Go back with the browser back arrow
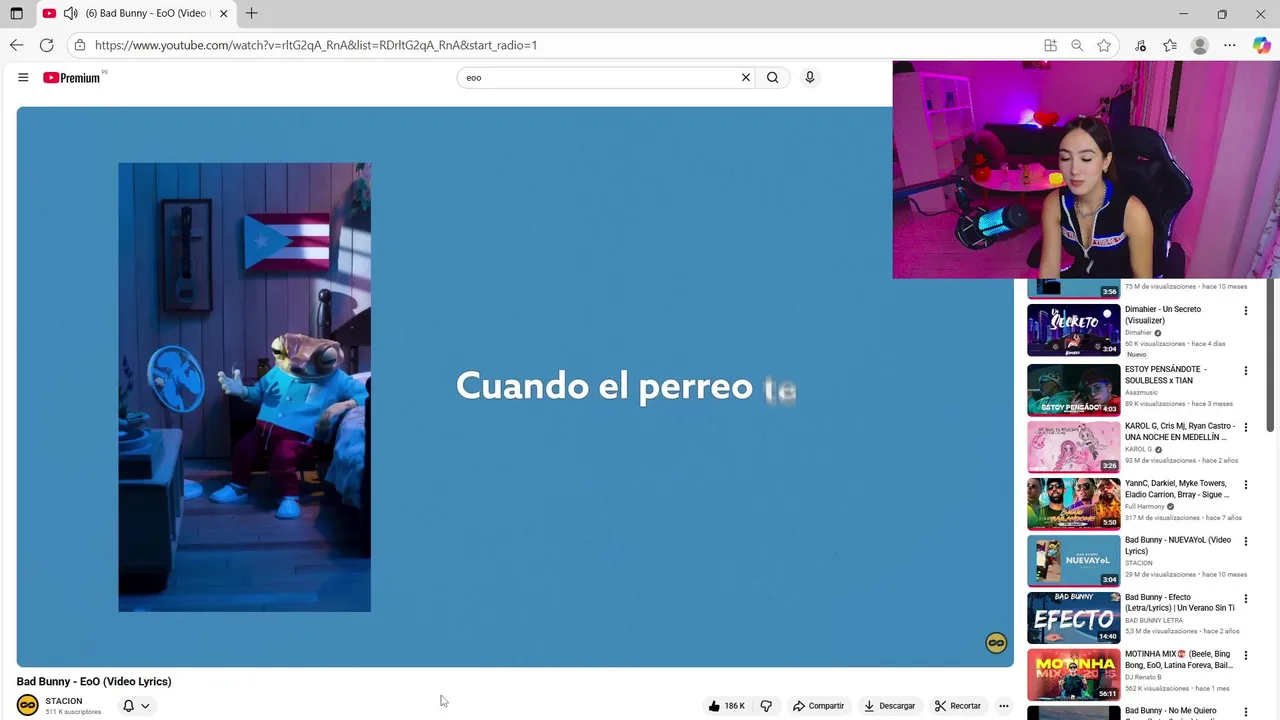The height and width of the screenshot is (720, 1280). coord(16,45)
